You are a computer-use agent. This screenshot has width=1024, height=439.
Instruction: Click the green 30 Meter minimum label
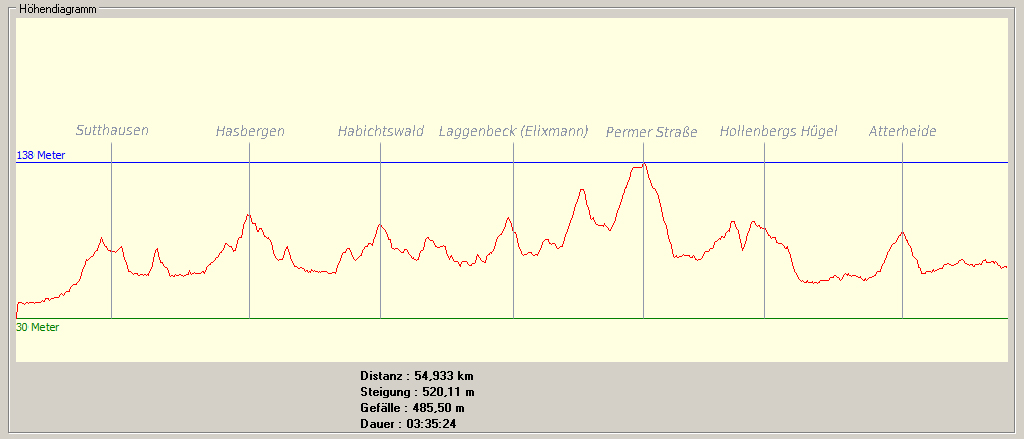pyautogui.click(x=38, y=327)
